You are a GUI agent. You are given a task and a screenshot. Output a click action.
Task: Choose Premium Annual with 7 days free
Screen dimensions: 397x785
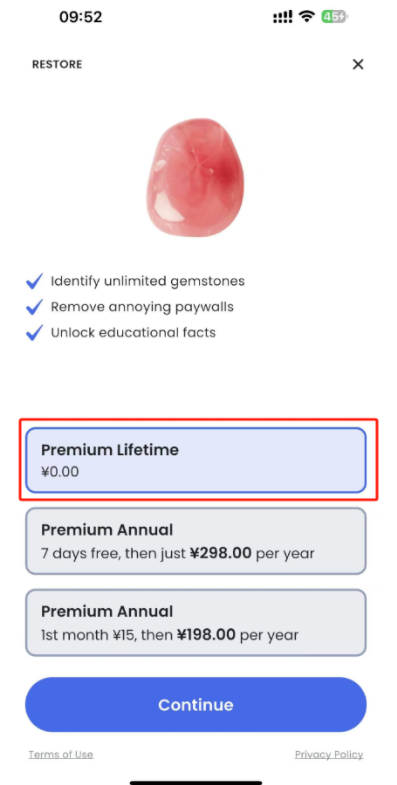tap(196, 541)
